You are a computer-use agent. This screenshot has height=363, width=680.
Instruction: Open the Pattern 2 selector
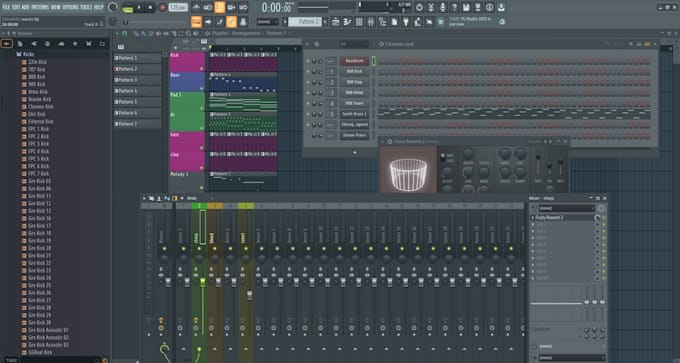point(304,22)
